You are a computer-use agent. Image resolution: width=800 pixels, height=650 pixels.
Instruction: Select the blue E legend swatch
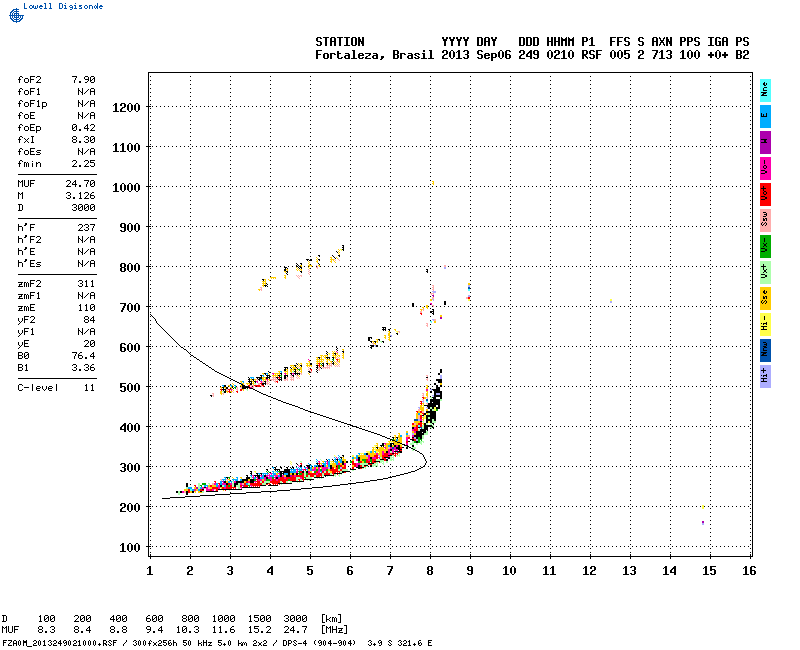(765, 114)
